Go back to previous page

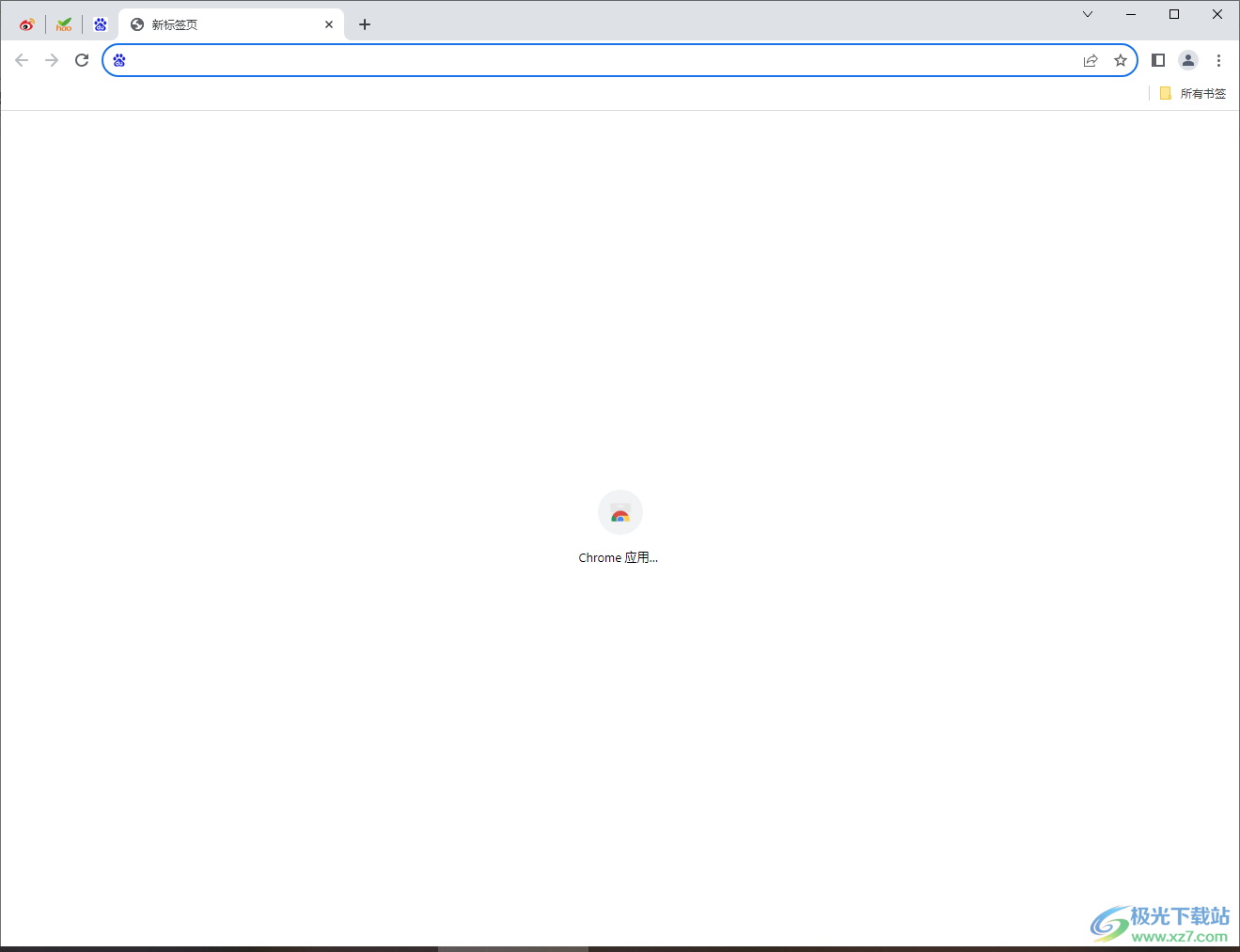pos(22,60)
